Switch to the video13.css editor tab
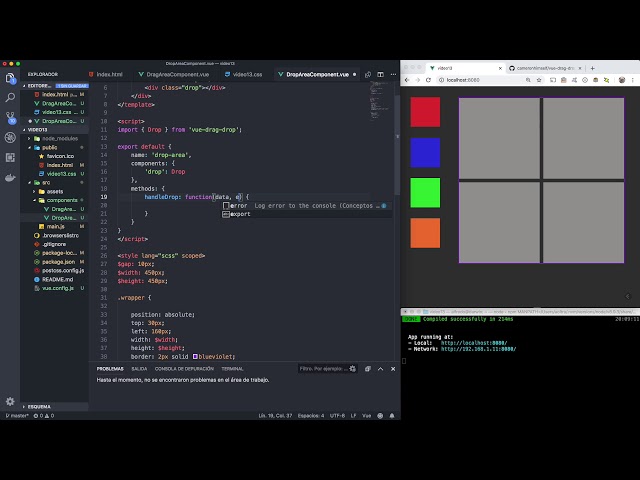This screenshot has height=480, width=640. (244, 74)
